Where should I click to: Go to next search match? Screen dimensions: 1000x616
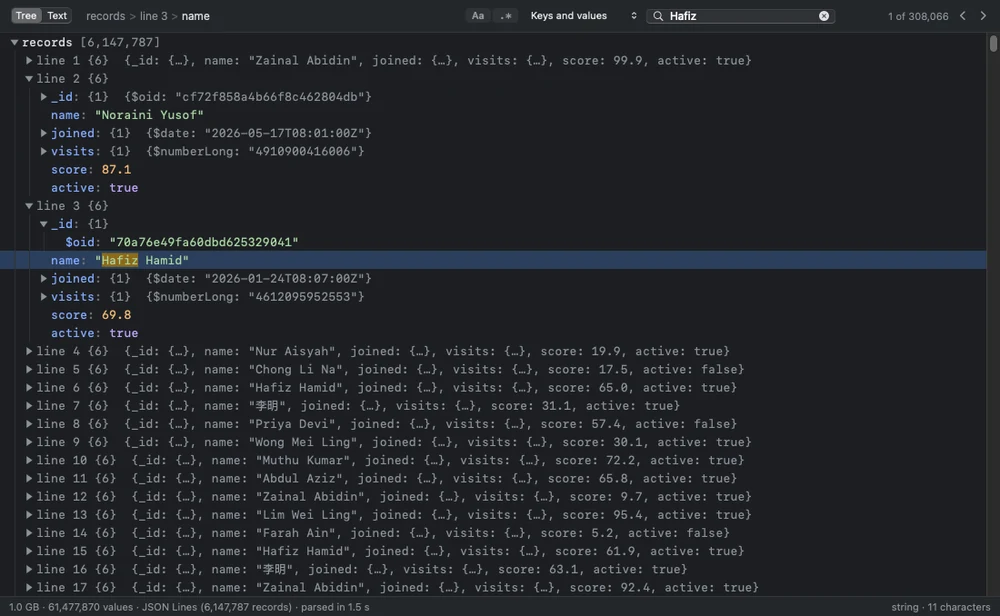point(983,16)
